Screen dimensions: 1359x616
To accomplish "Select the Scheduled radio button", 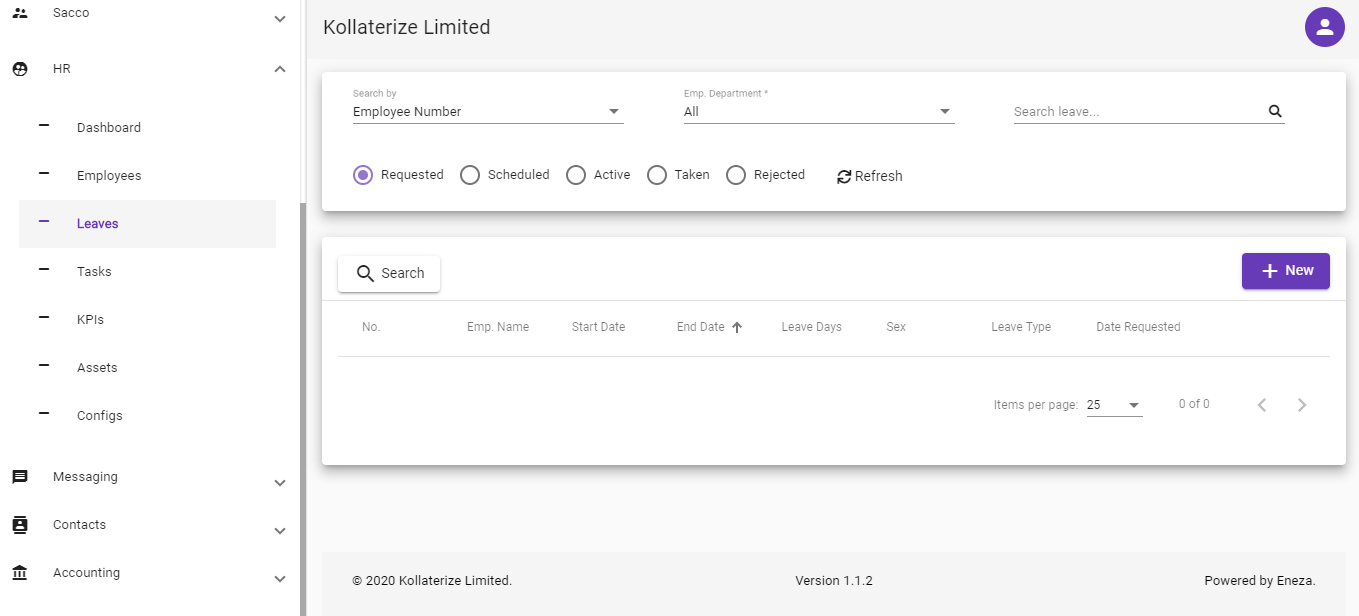I will coord(470,175).
